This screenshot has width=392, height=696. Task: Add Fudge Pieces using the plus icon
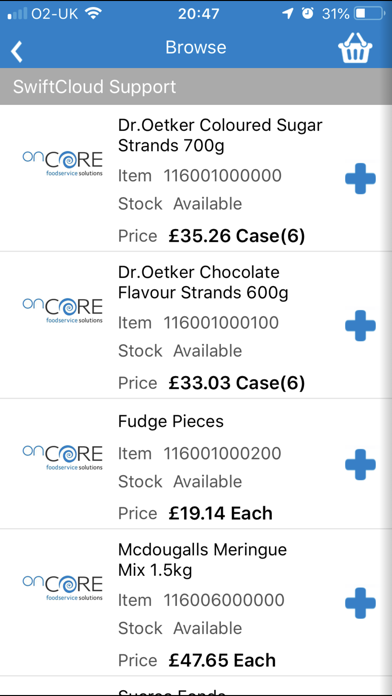[x=360, y=464]
